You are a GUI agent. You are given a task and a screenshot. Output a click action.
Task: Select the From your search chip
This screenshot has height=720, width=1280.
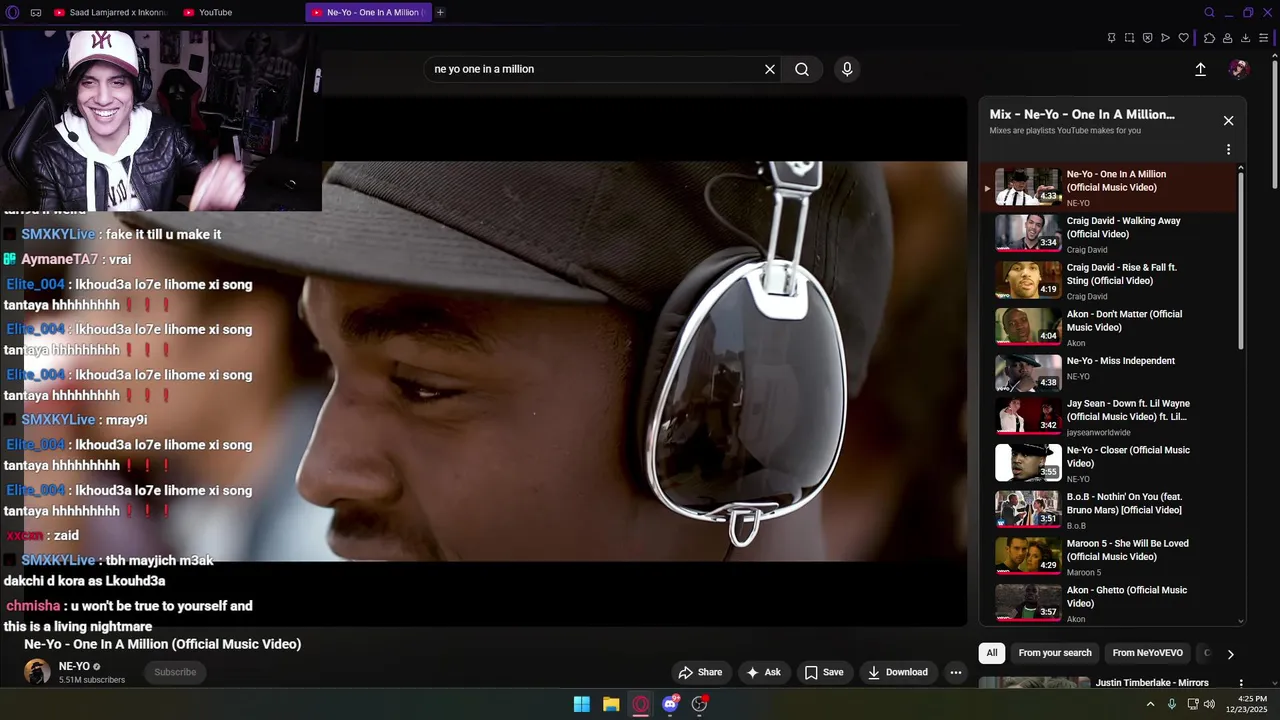point(1055,653)
